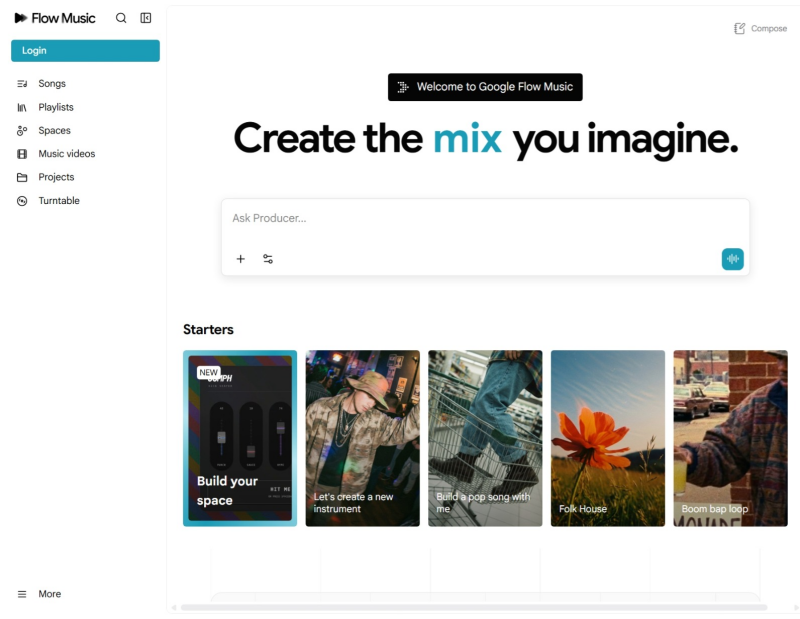Click the Flow Music brand name
The image size is (800, 619).
point(63,18)
